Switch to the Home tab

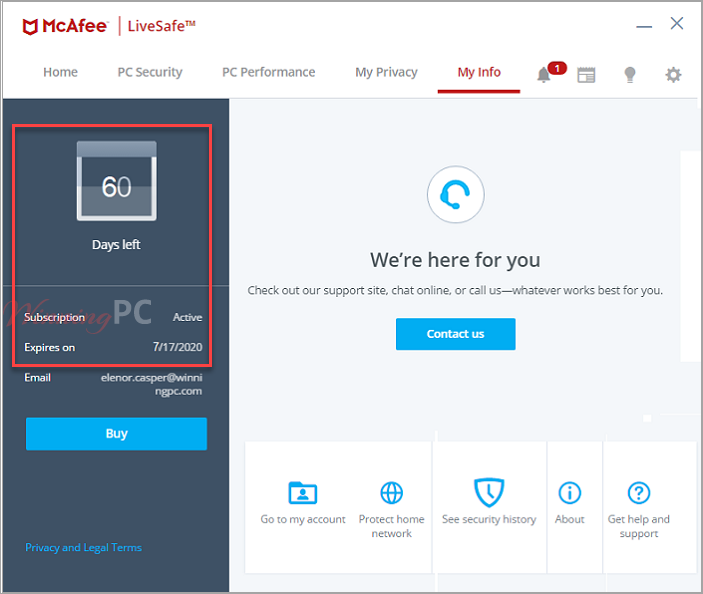pos(61,72)
